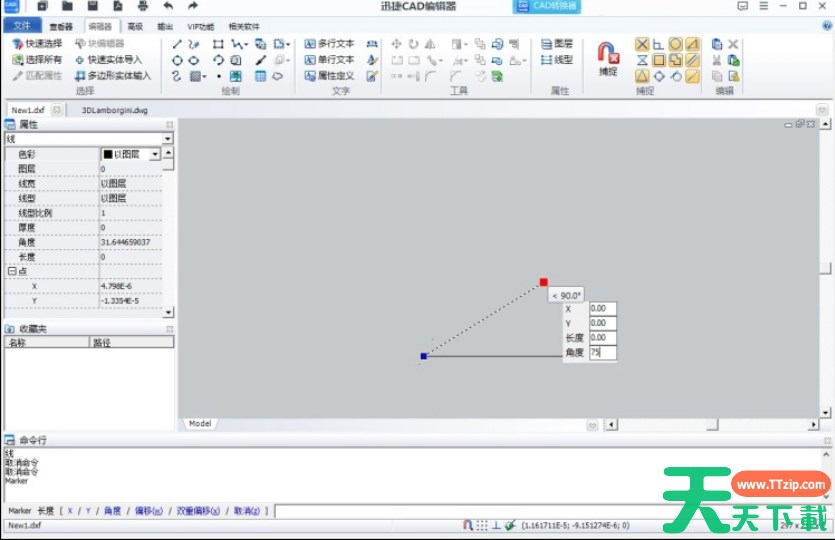Collapse the 点 property group
This screenshot has width=835, height=540.
tap(11, 271)
